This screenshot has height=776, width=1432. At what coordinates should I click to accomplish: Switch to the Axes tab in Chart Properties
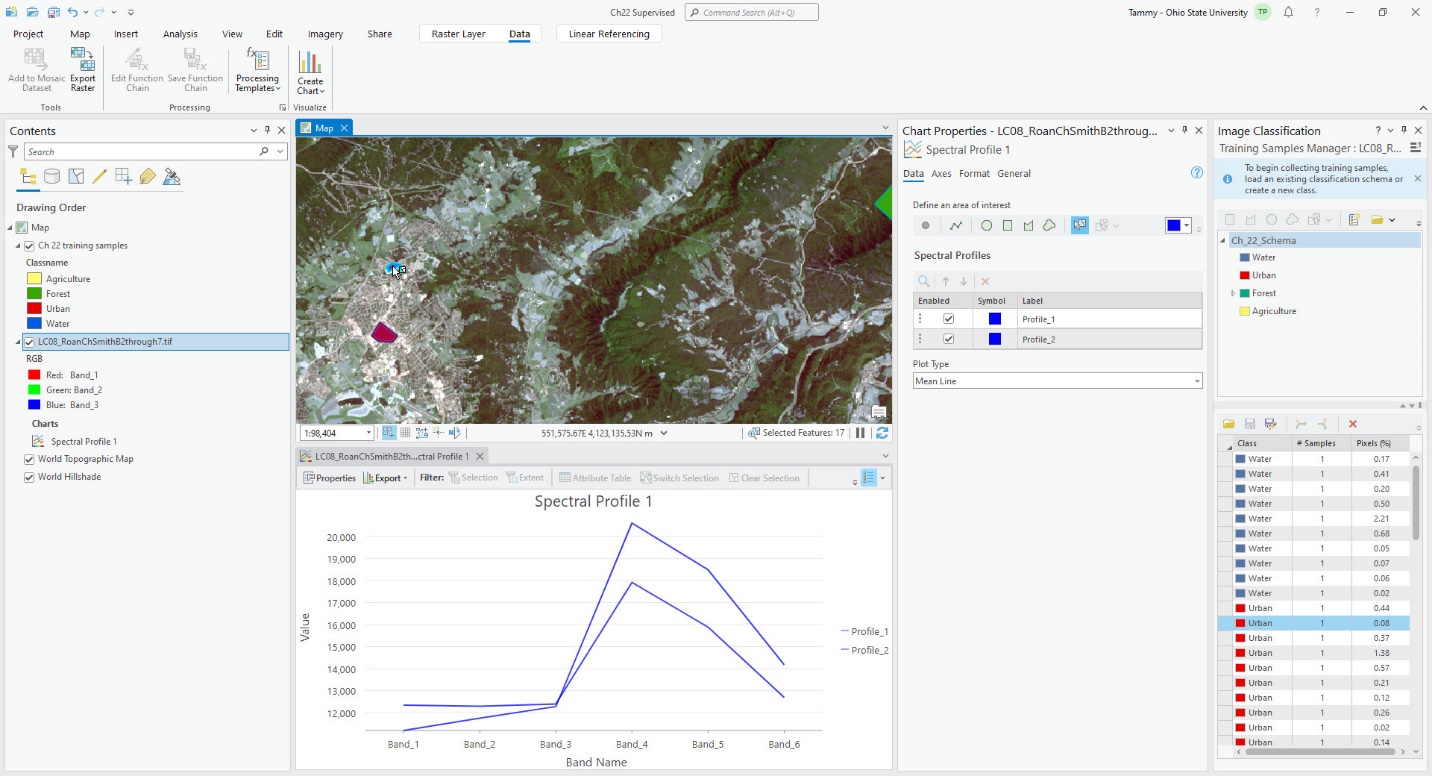(x=941, y=173)
